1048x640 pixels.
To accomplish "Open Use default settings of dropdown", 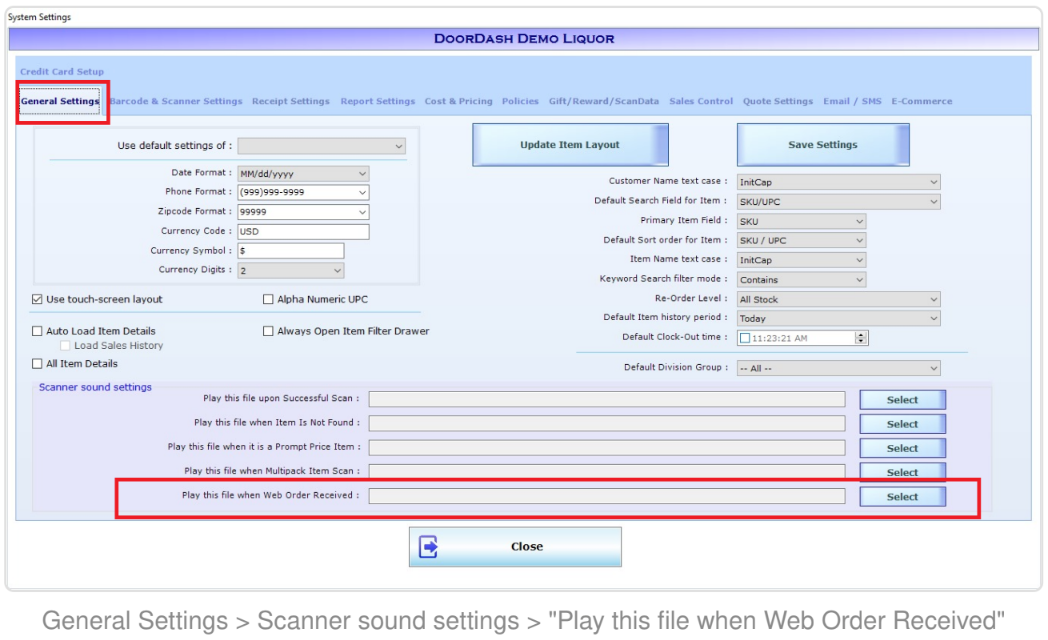I will (321, 146).
